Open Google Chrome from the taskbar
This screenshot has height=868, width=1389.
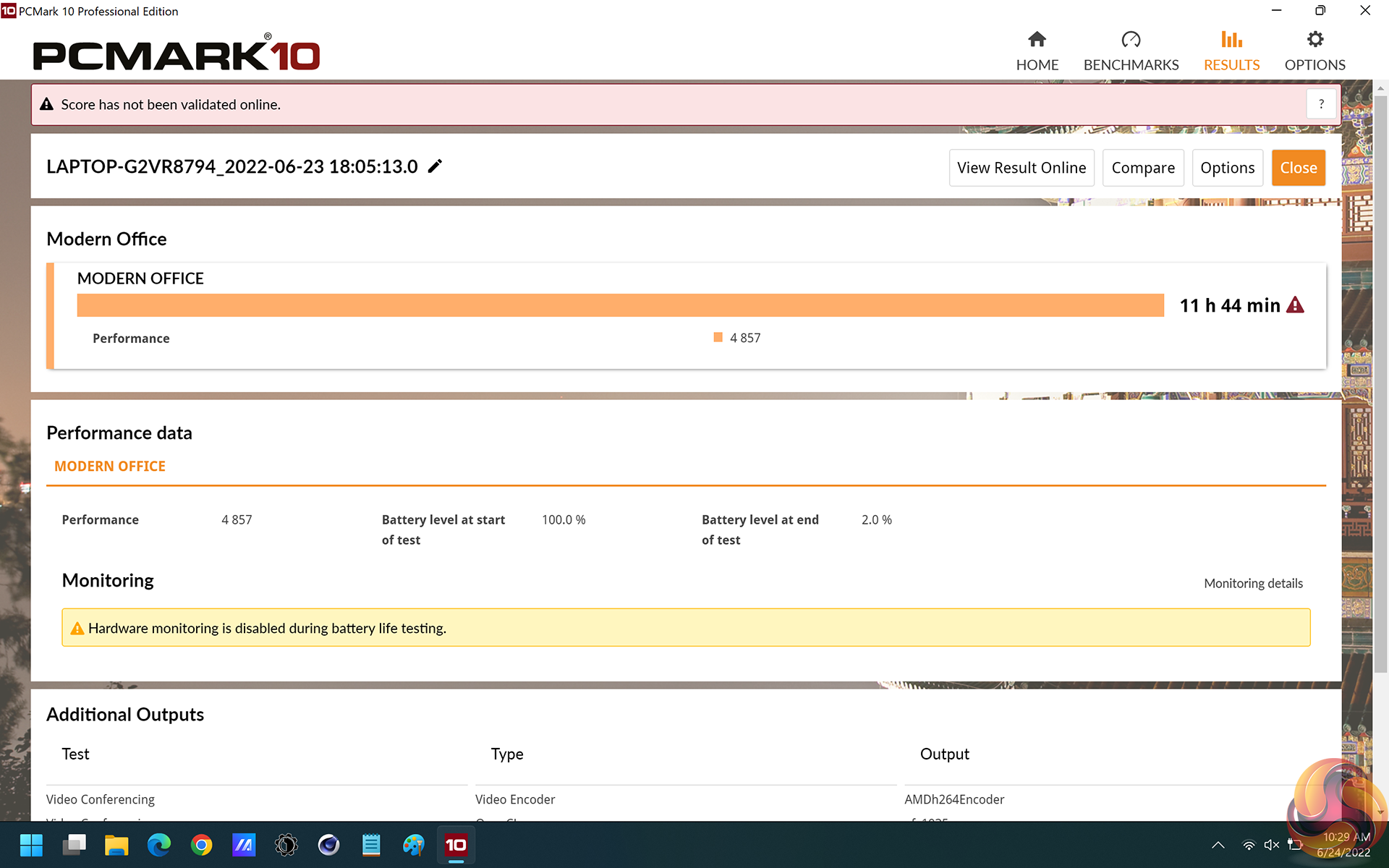[201, 845]
